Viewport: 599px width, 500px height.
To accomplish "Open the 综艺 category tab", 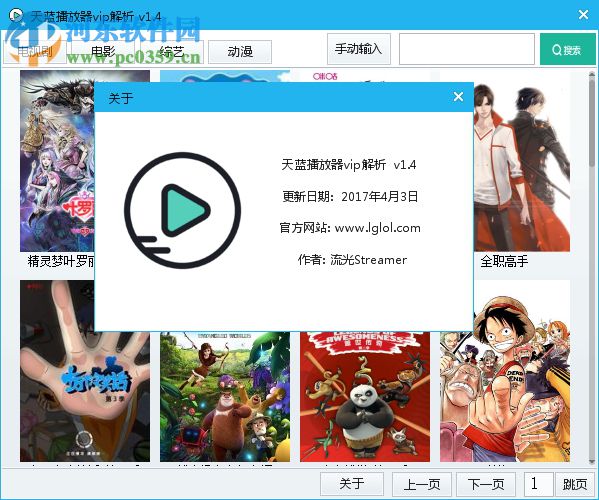I will tap(172, 52).
